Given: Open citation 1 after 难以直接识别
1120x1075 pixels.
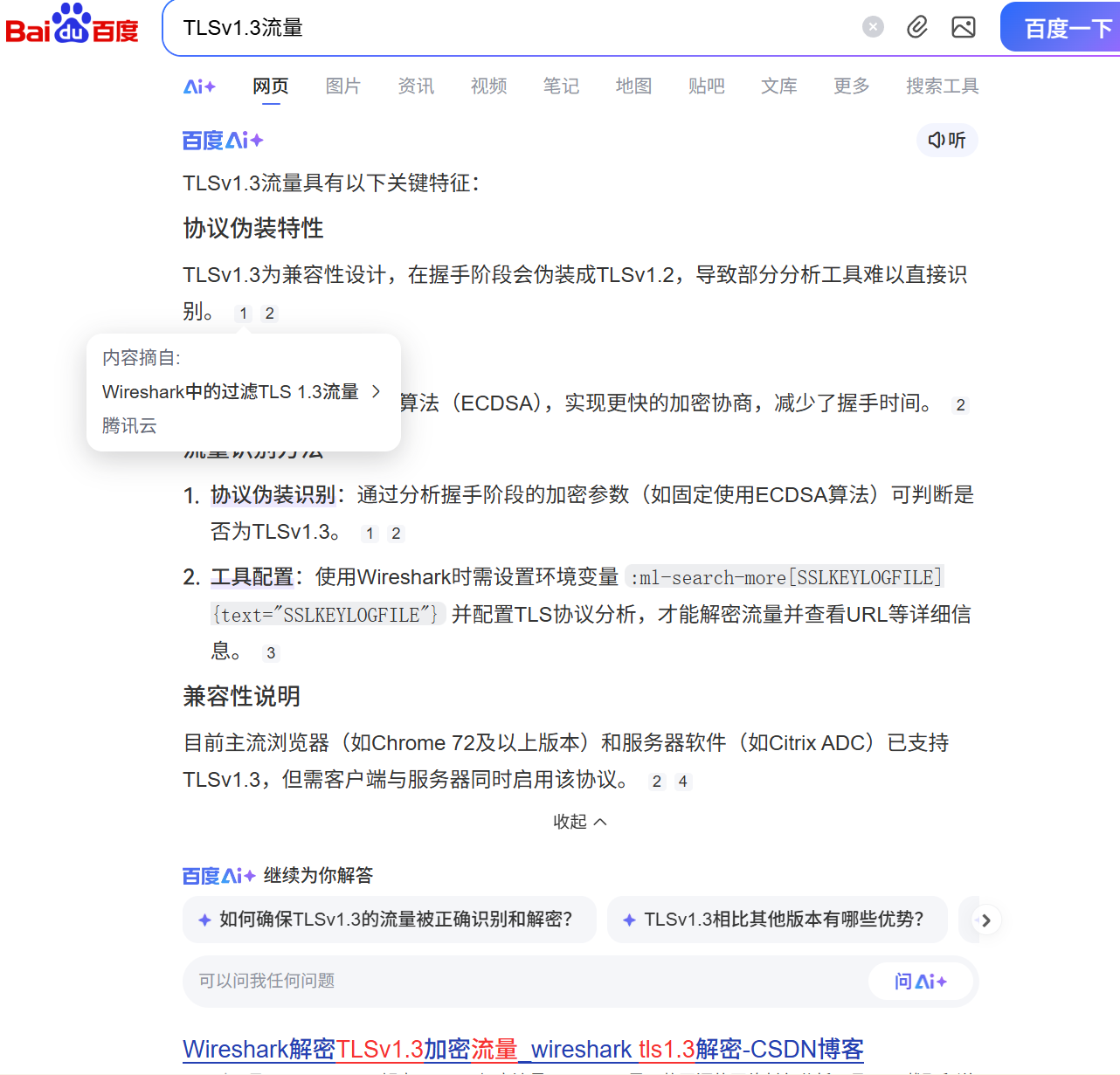Looking at the screenshot, I should click(x=244, y=314).
